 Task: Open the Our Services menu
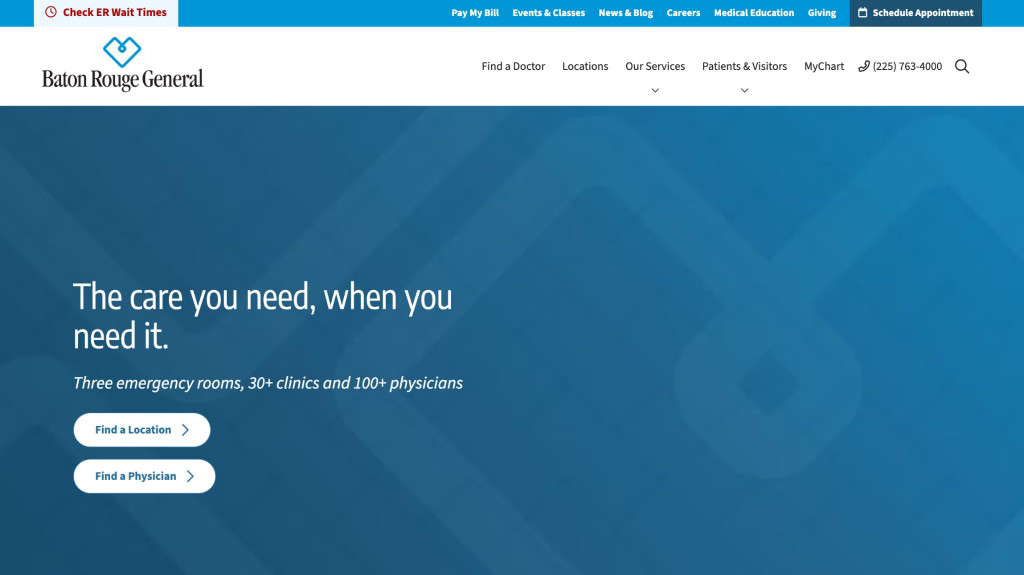[x=655, y=66]
